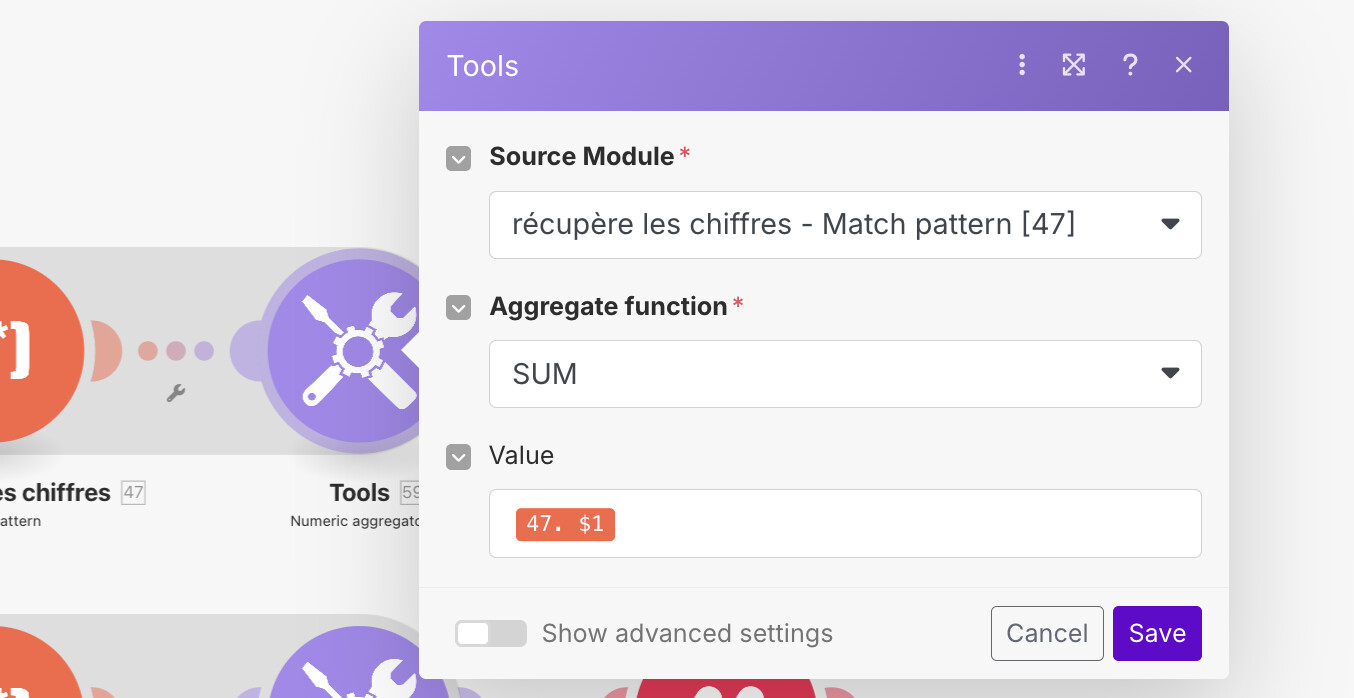Enable Show advanced settings switch
The image size is (1354, 698).
tap(490, 634)
